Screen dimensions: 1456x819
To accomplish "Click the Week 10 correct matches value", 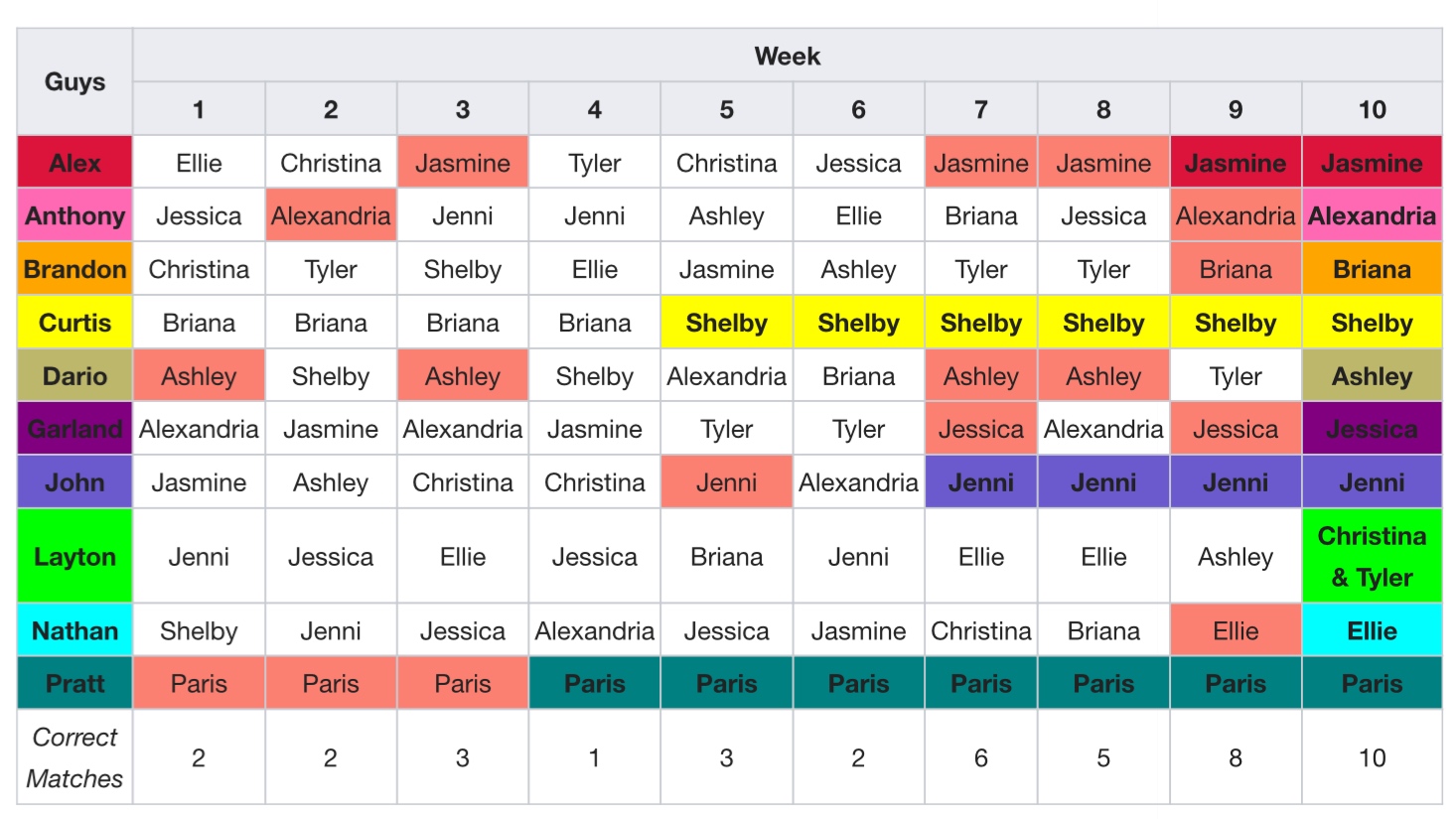I will pyautogui.click(x=1372, y=757).
